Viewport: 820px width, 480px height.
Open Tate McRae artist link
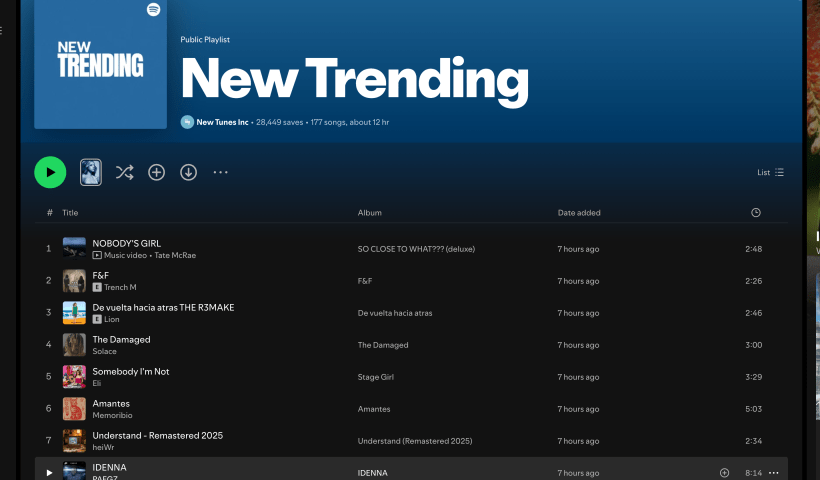click(175, 255)
